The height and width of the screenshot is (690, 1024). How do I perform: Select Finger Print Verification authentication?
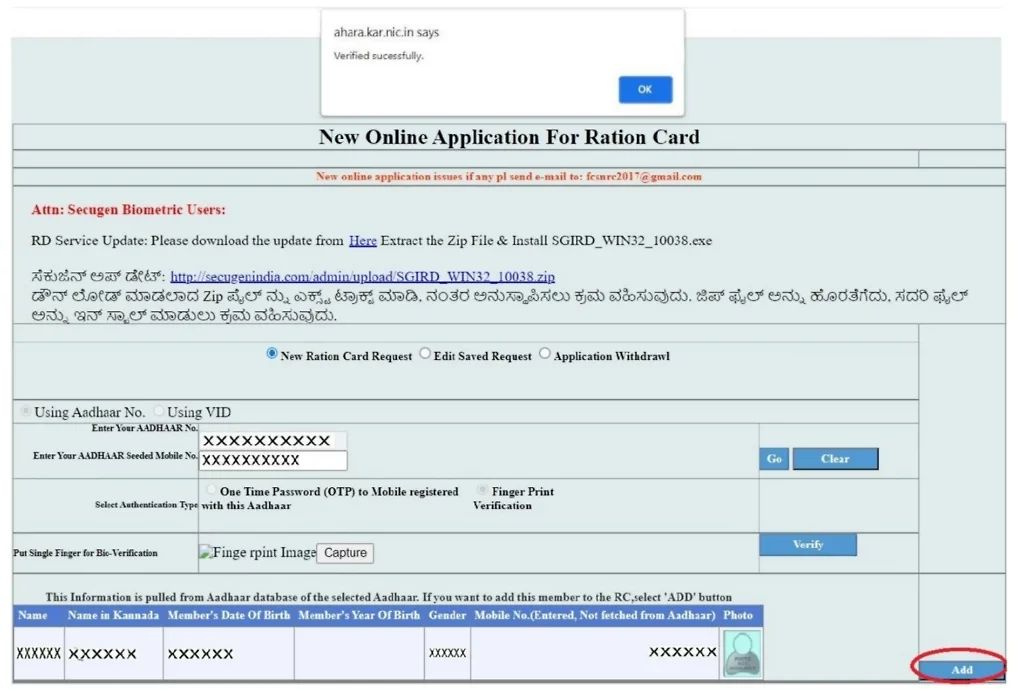[482, 489]
